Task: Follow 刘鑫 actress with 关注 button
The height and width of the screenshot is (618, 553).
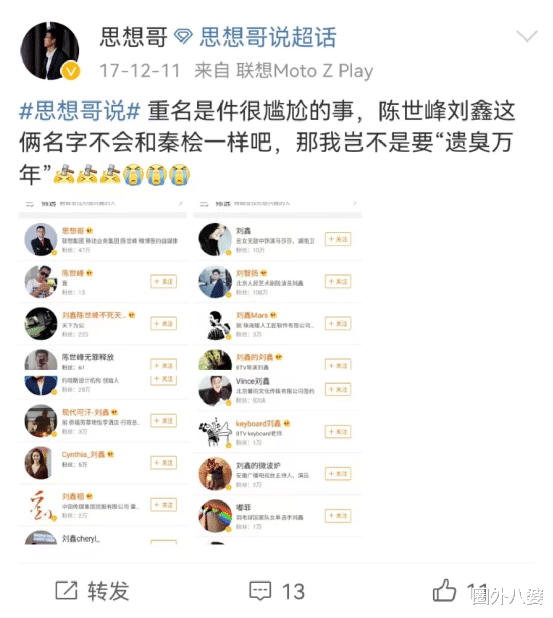Action: [x=338, y=239]
